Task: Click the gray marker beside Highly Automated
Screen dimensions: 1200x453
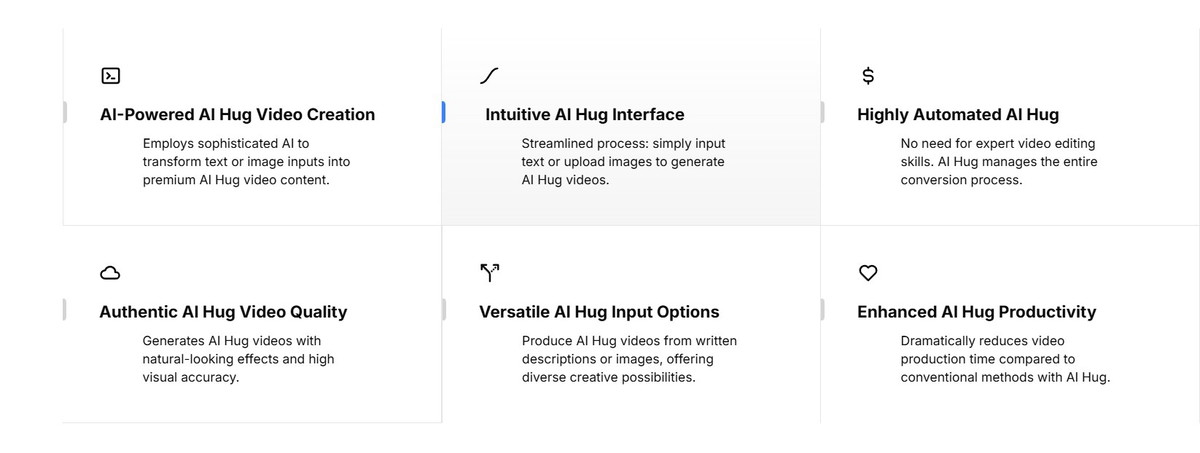Action: point(822,113)
